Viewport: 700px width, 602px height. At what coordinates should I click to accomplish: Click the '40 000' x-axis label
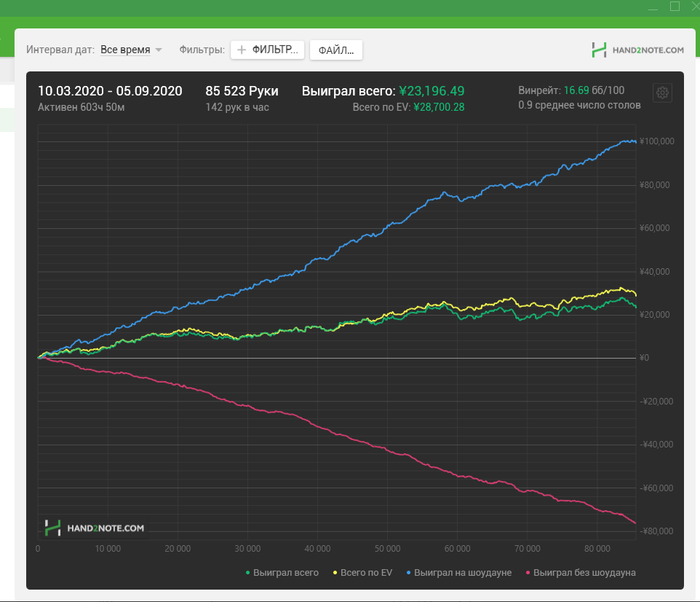click(x=317, y=548)
